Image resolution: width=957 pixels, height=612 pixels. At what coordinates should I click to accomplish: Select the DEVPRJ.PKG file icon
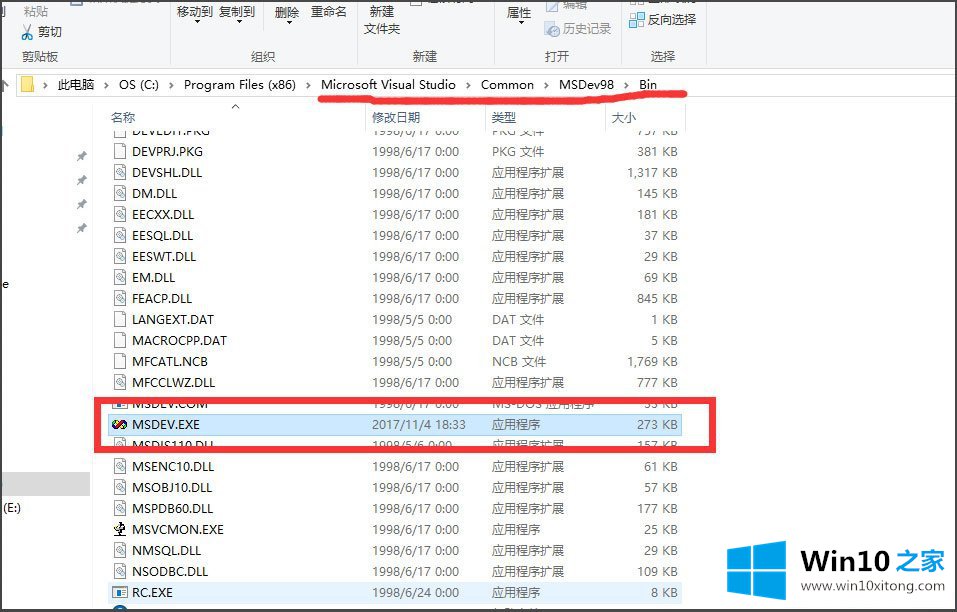click(120, 151)
